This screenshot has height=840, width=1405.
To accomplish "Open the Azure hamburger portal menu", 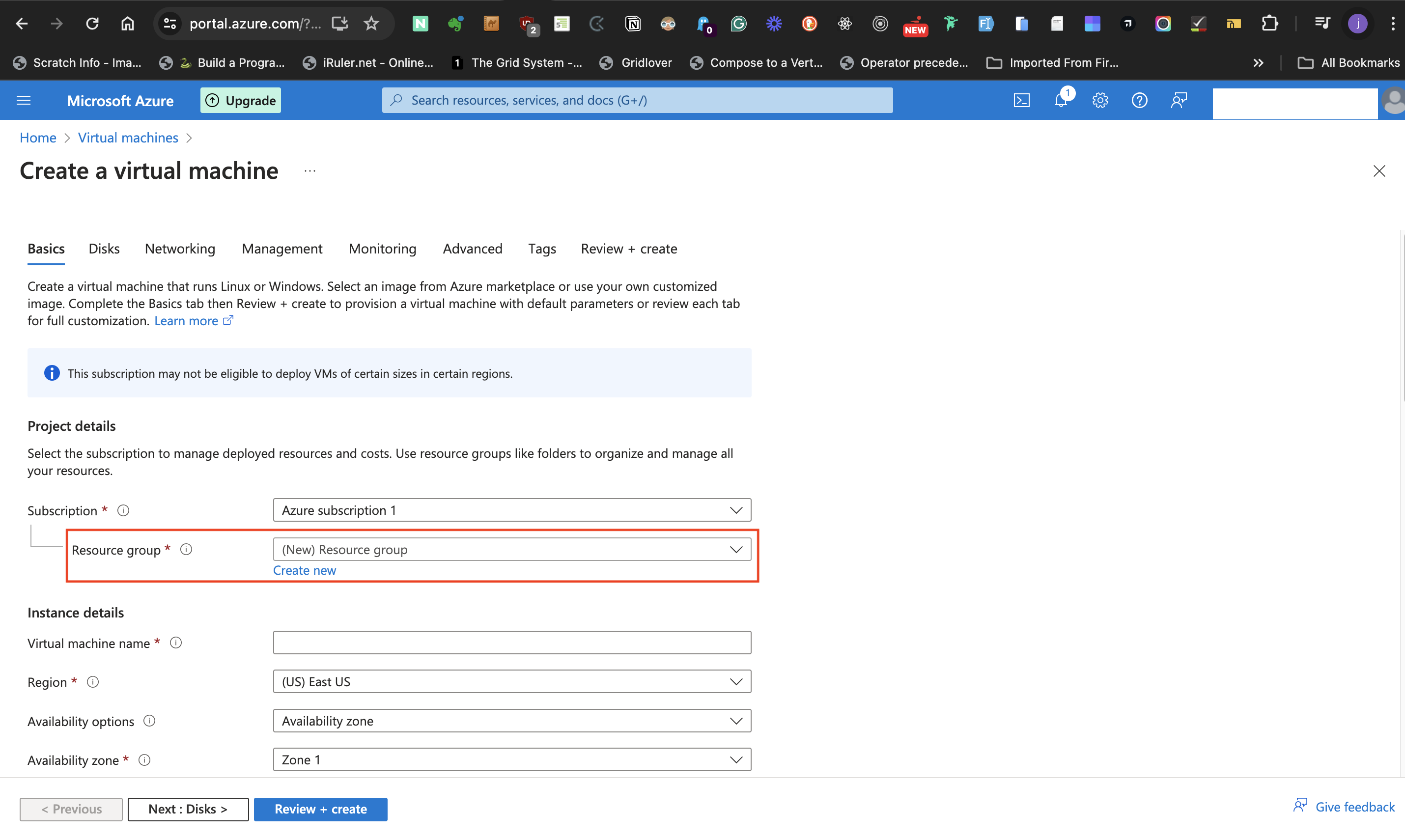I will coord(24,100).
